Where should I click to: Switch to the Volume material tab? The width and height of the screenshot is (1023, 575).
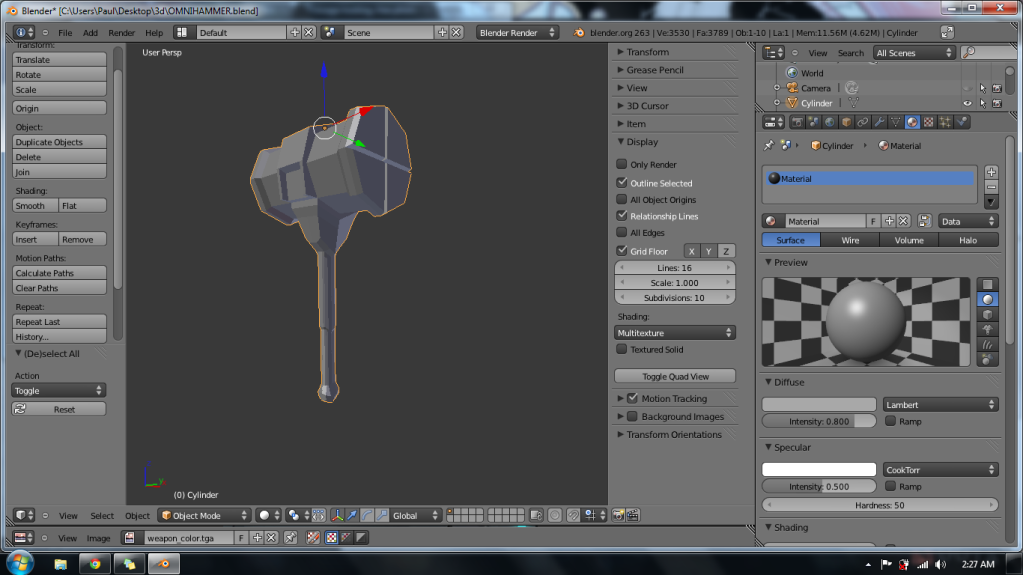(909, 240)
